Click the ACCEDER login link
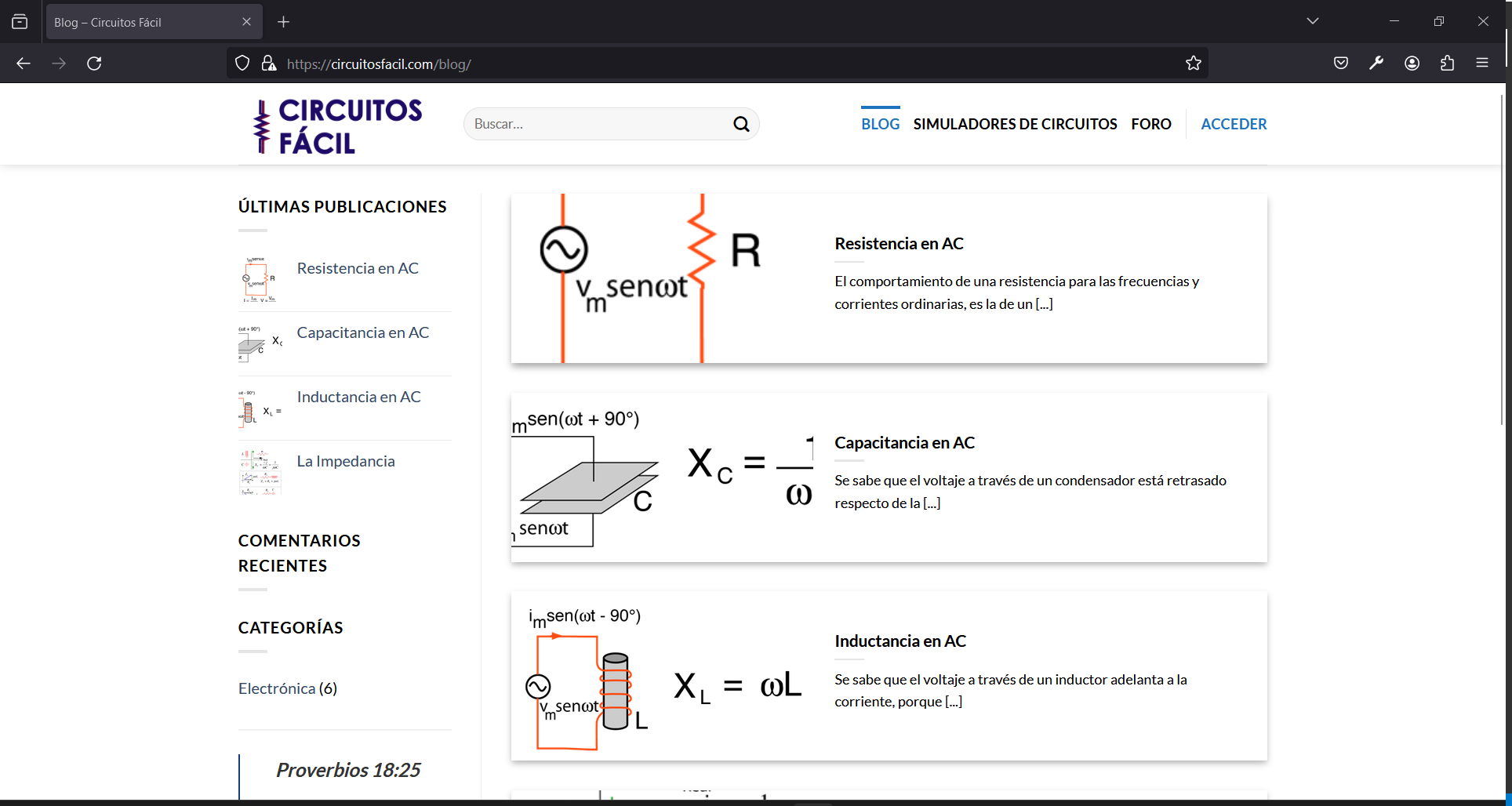The image size is (1512, 806). tap(1234, 124)
